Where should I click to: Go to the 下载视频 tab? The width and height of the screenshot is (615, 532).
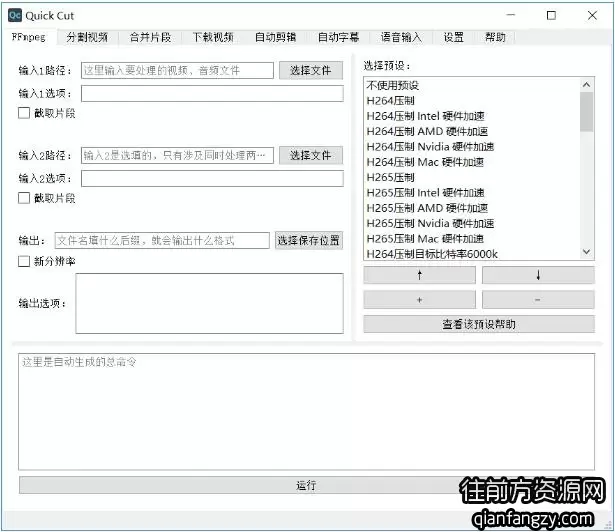click(x=213, y=37)
